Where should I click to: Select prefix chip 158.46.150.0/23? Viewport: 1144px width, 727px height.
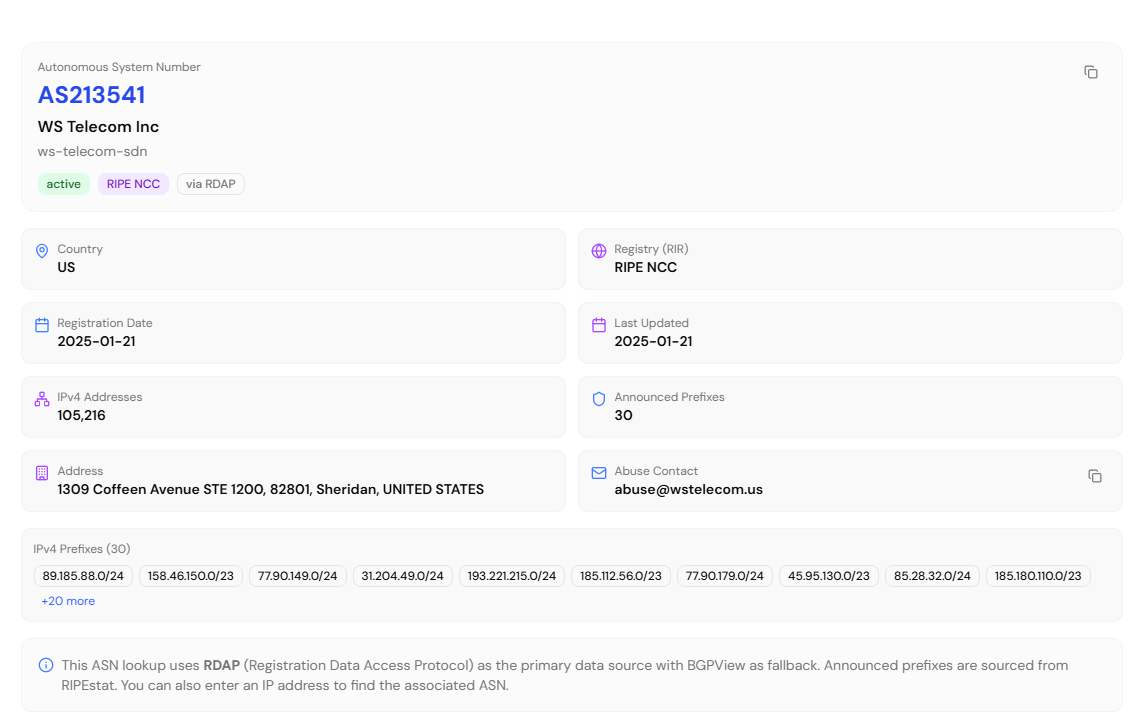click(x=190, y=576)
